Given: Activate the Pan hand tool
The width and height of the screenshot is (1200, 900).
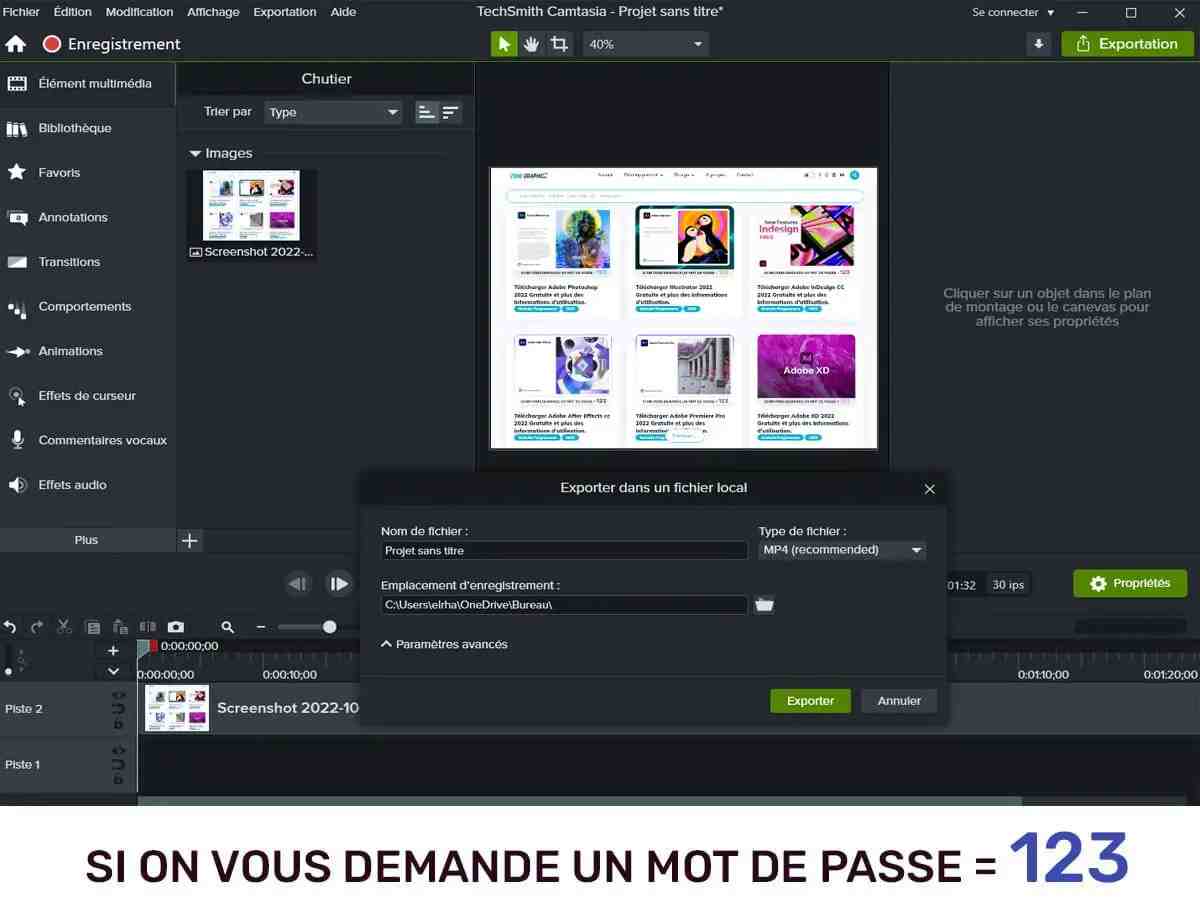Looking at the screenshot, I should pos(532,44).
